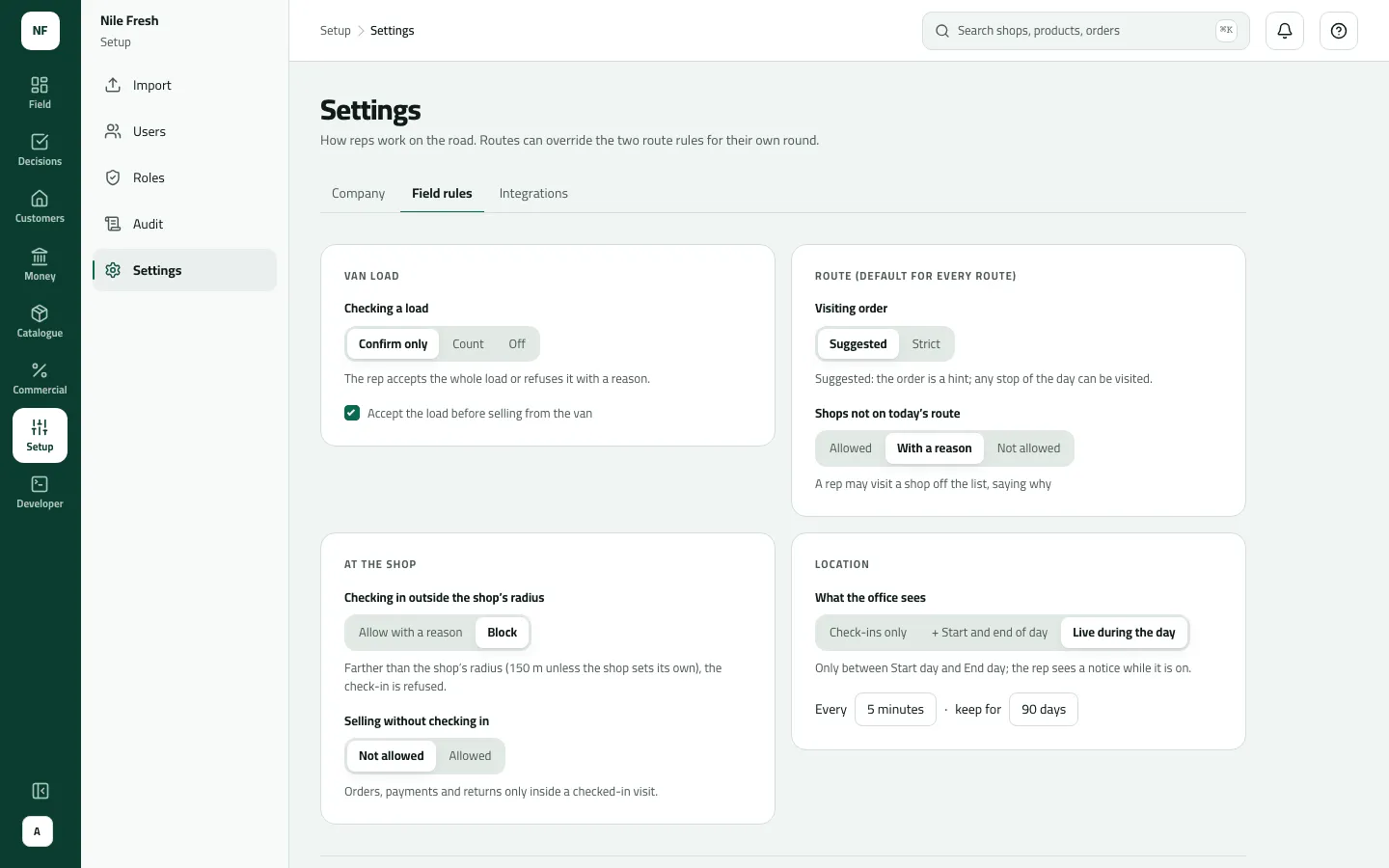The image size is (1389, 868).
Task: Open the Field section in the sidebar
Action: point(40,93)
